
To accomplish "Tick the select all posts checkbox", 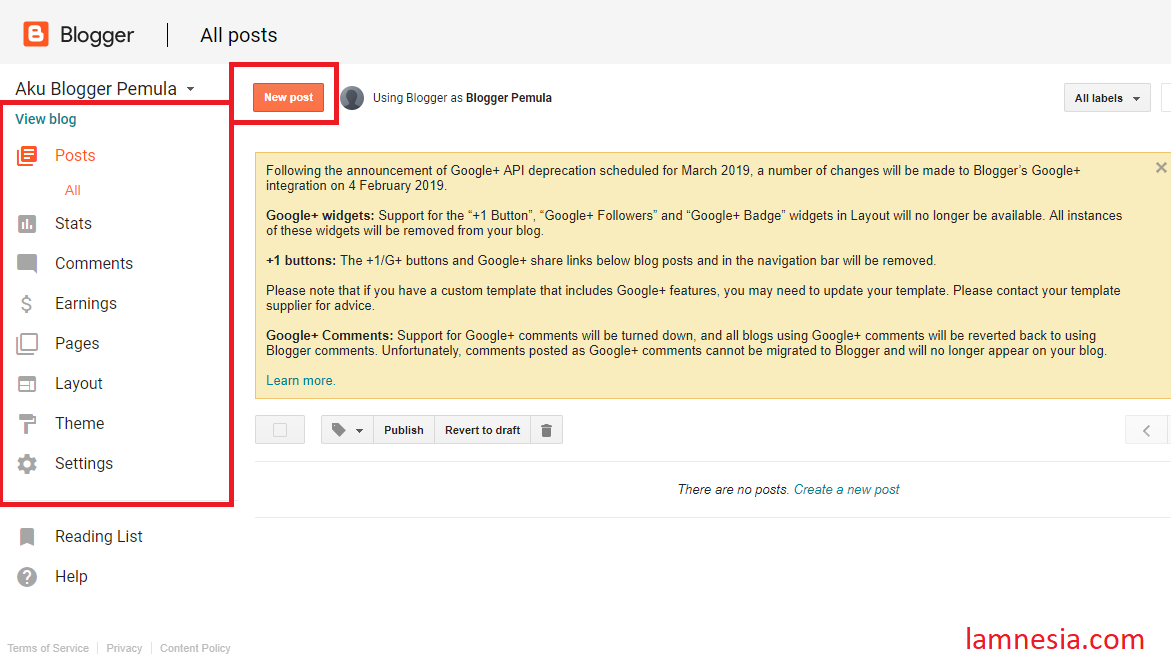I will [x=280, y=430].
